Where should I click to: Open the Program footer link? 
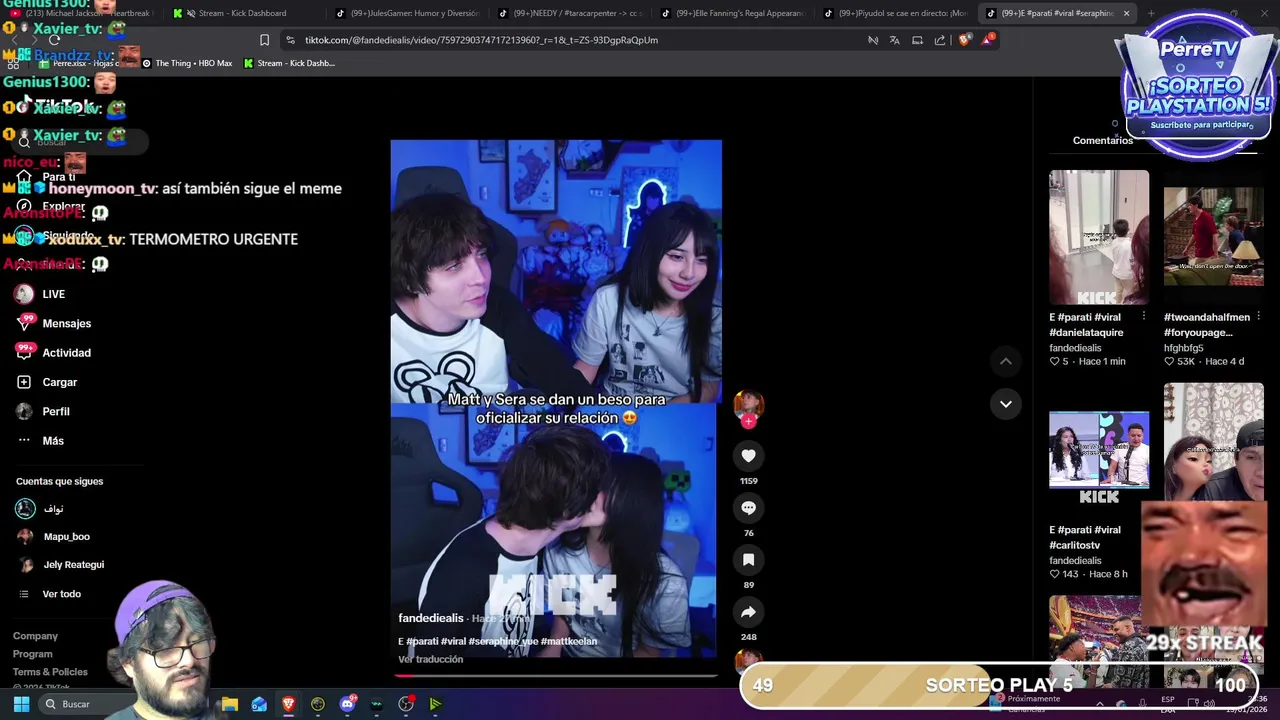[x=32, y=654]
